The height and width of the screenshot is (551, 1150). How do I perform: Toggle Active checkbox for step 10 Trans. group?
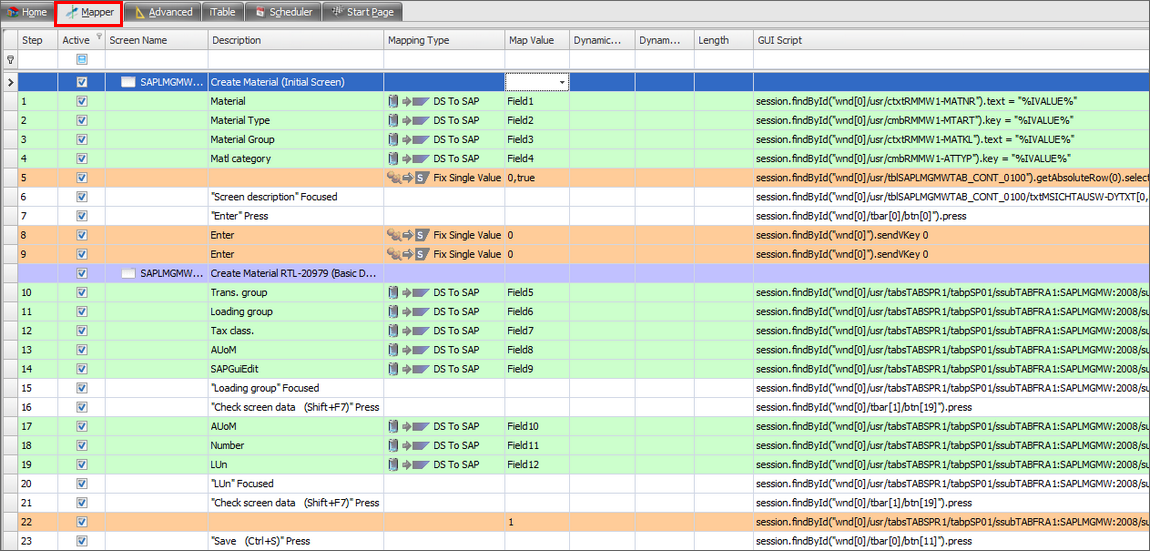pyautogui.click(x=82, y=292)
